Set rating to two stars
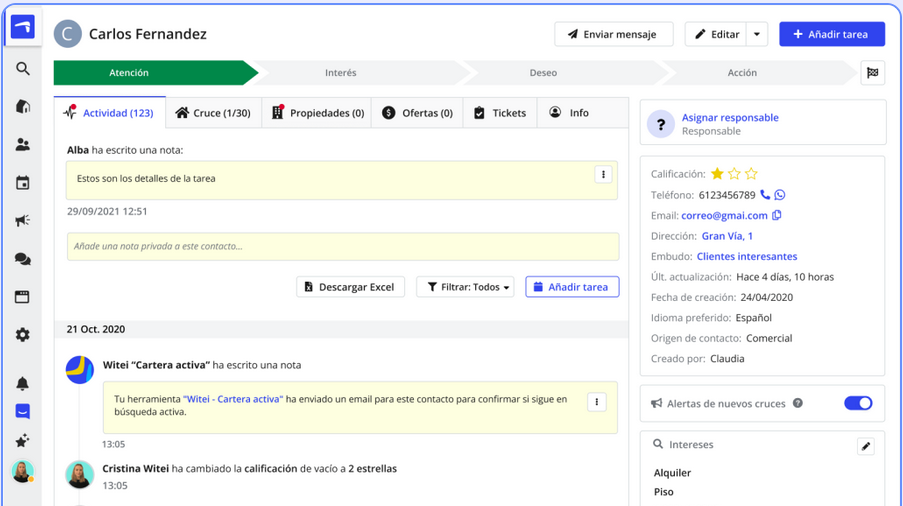 pyautogui.click(x=734, y=174)
